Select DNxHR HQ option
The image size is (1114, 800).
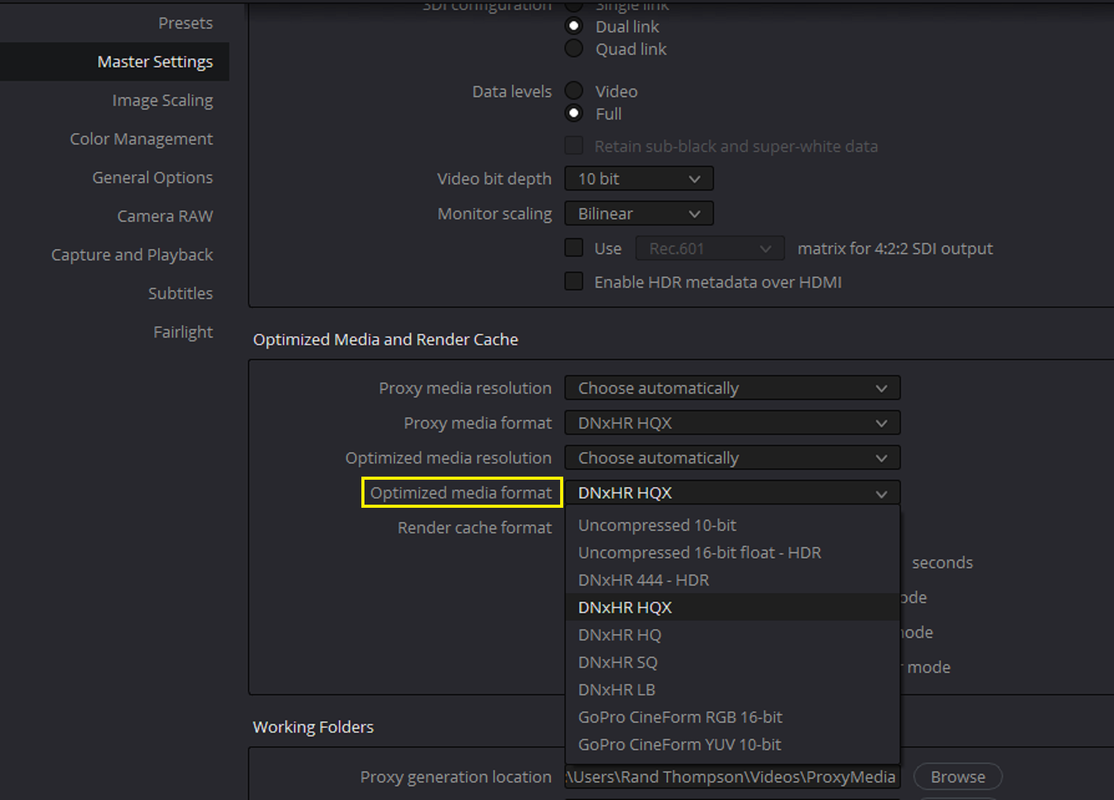coord(732,635)
